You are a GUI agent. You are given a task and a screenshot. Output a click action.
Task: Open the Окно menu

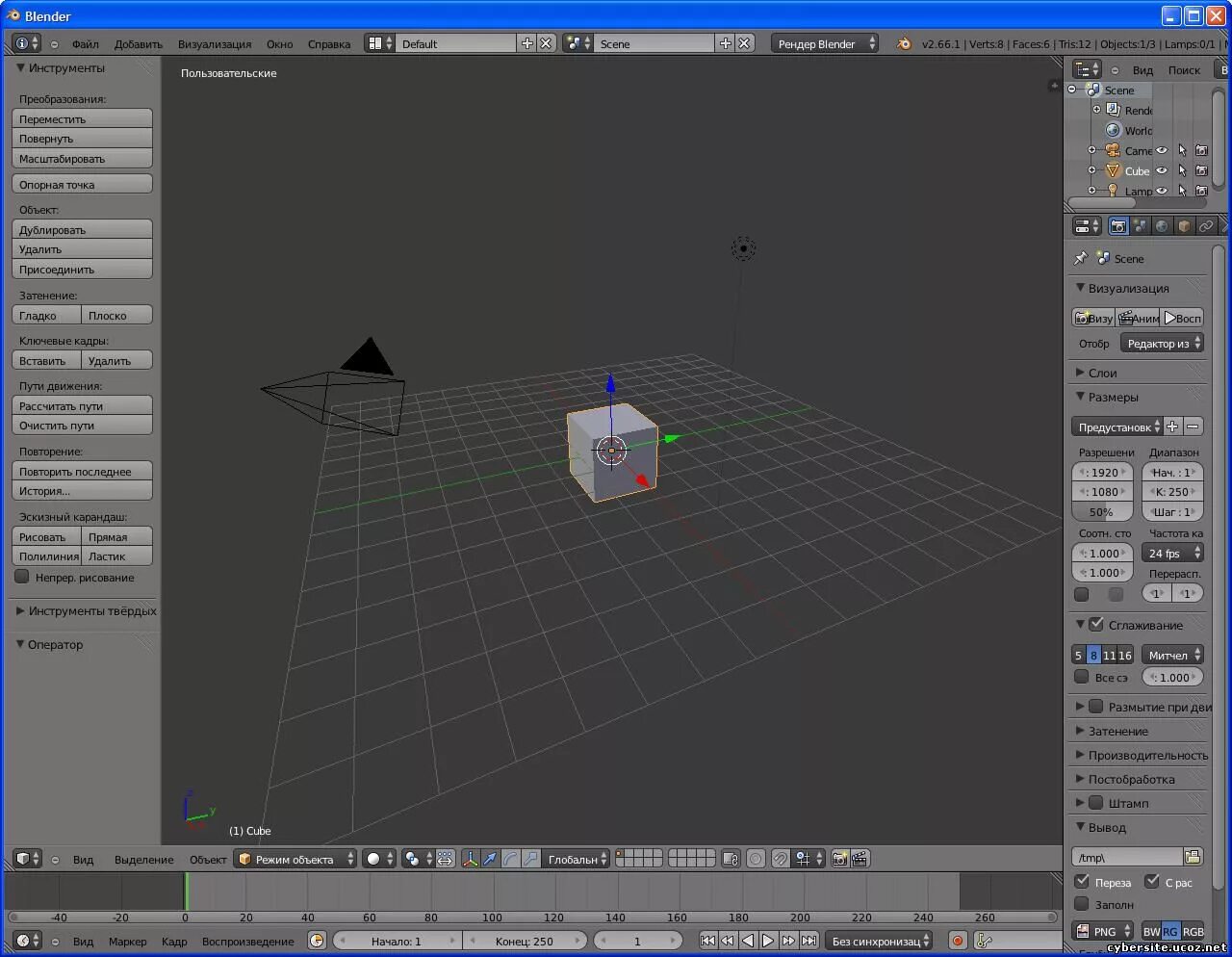point(280,43)
